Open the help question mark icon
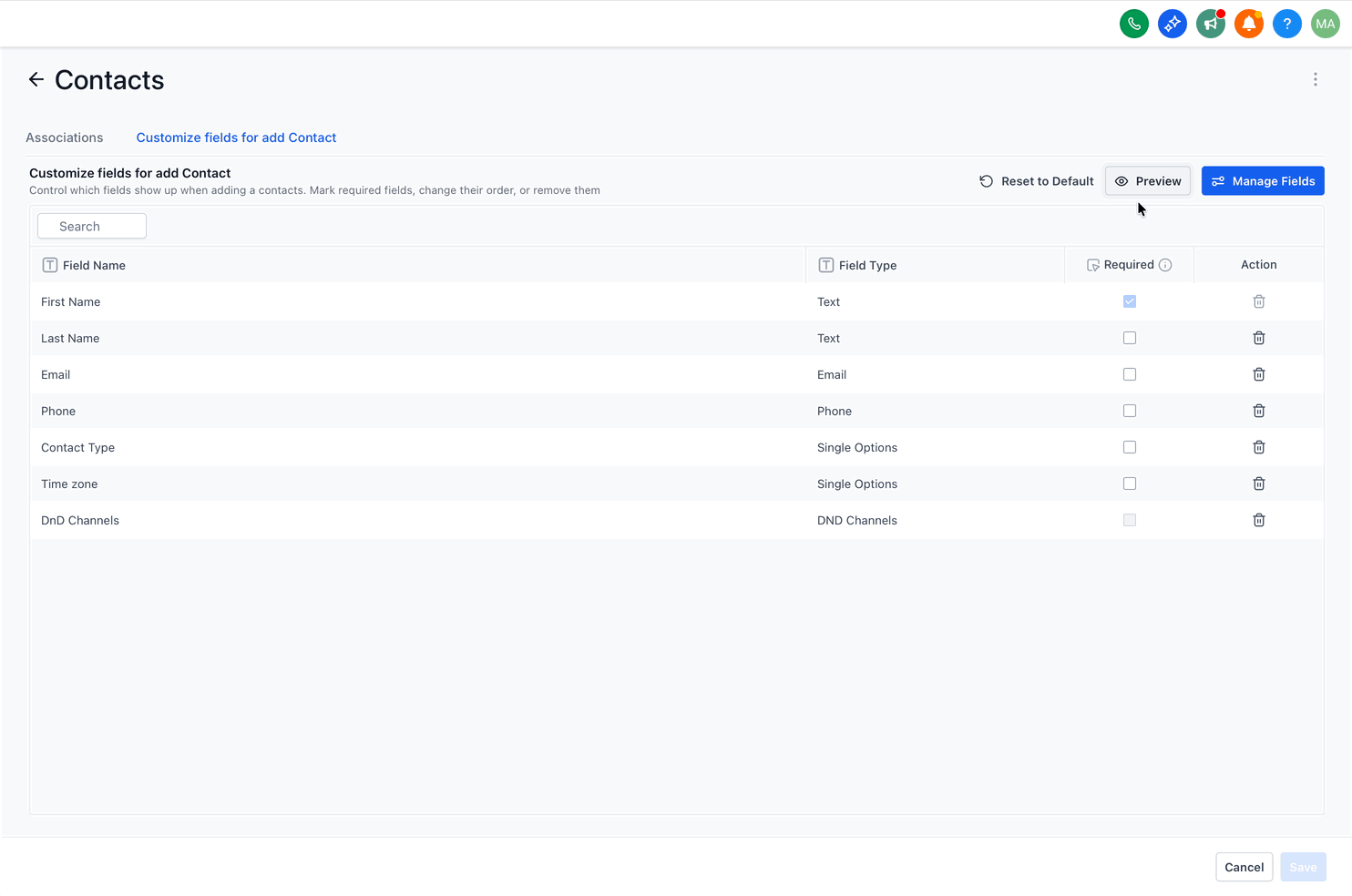This screenshot has width=1352, height=896. pos(1287,24)
